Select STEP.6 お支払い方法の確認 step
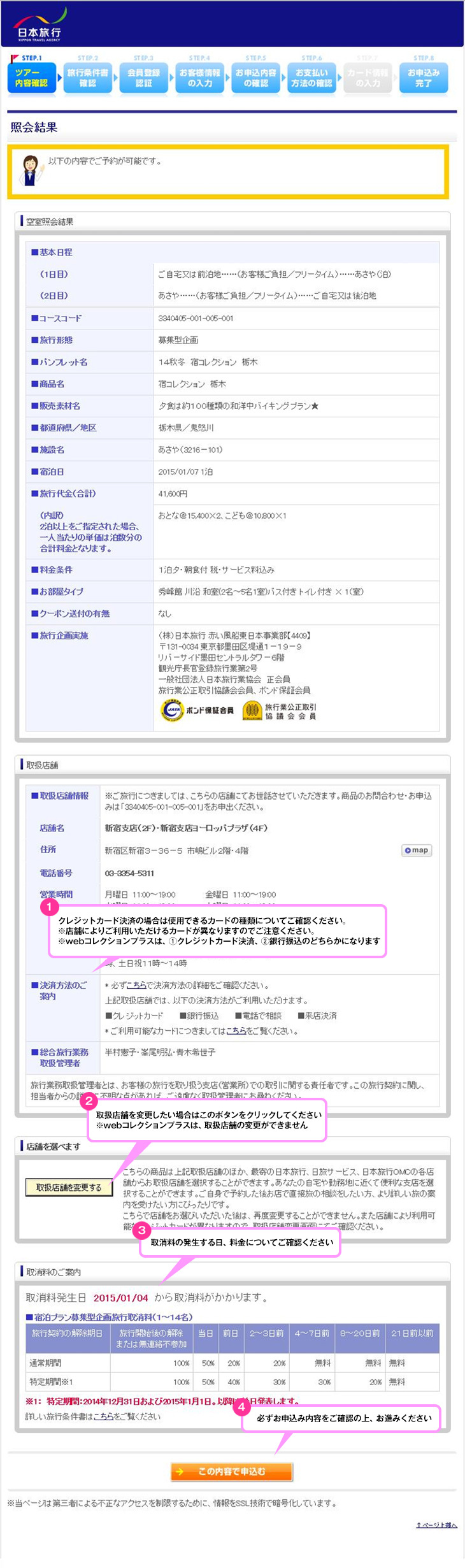Screen dimensions: 465x1568 click(311, 78)
